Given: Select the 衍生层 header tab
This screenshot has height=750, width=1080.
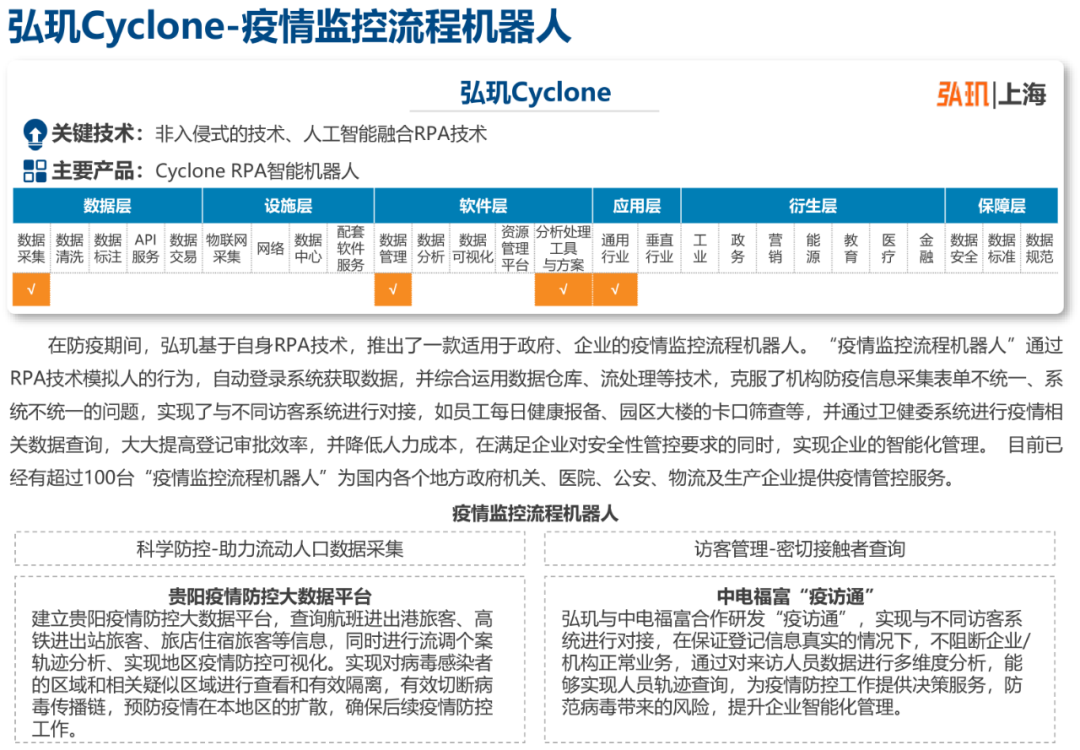Looking at the screenshot, I should [x=813, y=205].
